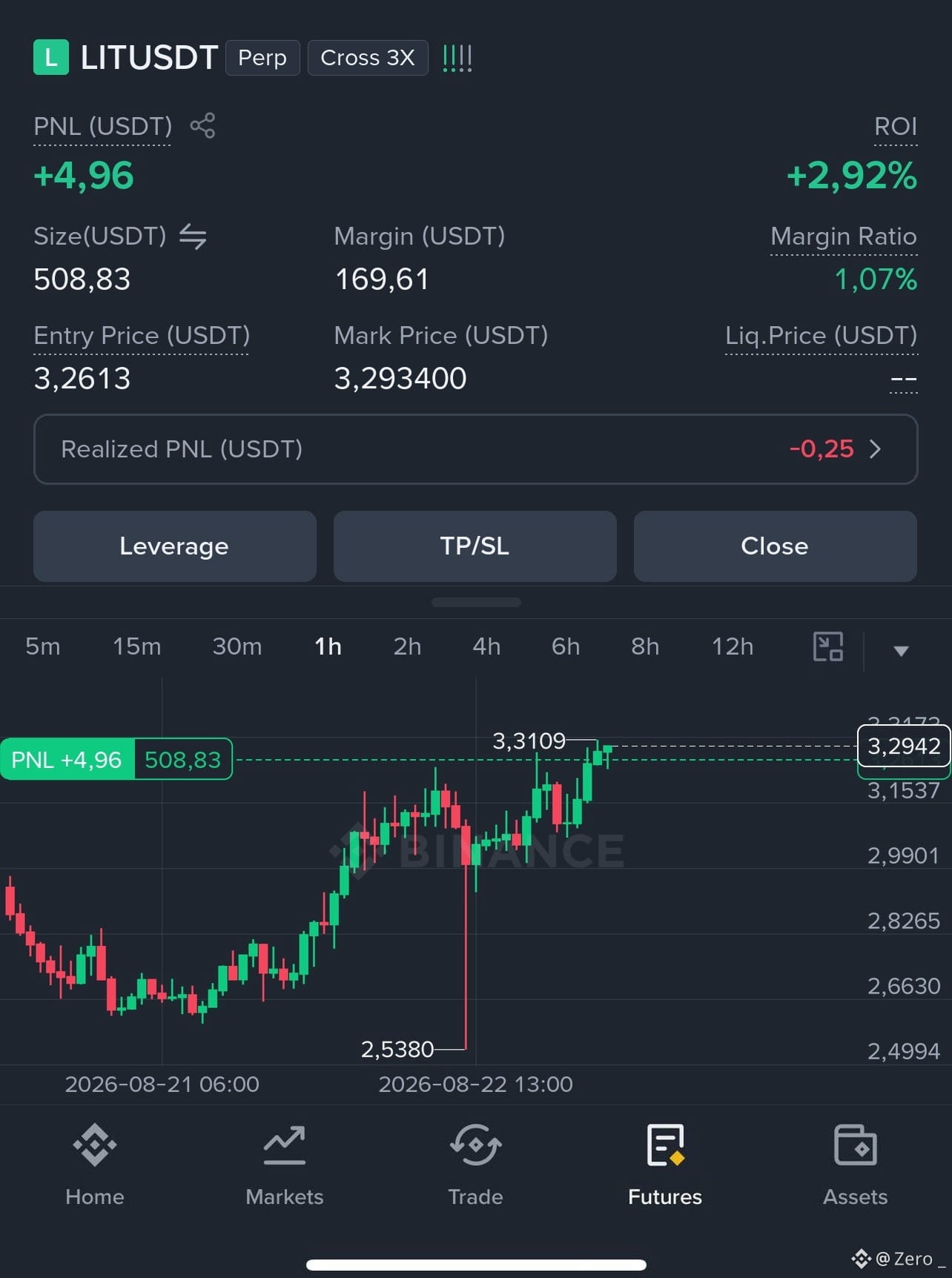The image size is (952, 1278).
Task: Switch chart to 30m interval
Action: (237, 646)
